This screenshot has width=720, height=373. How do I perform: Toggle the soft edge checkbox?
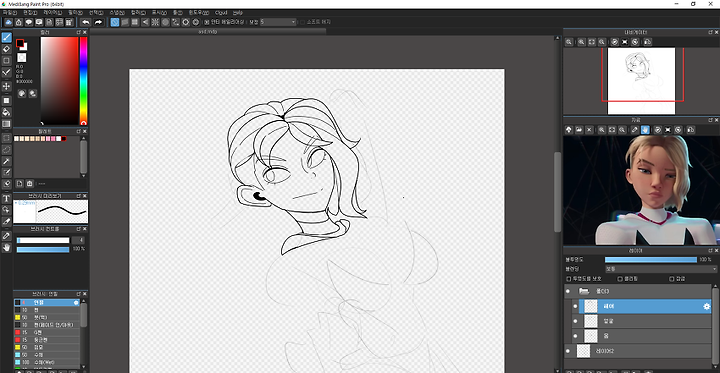[x=302, y=22]
